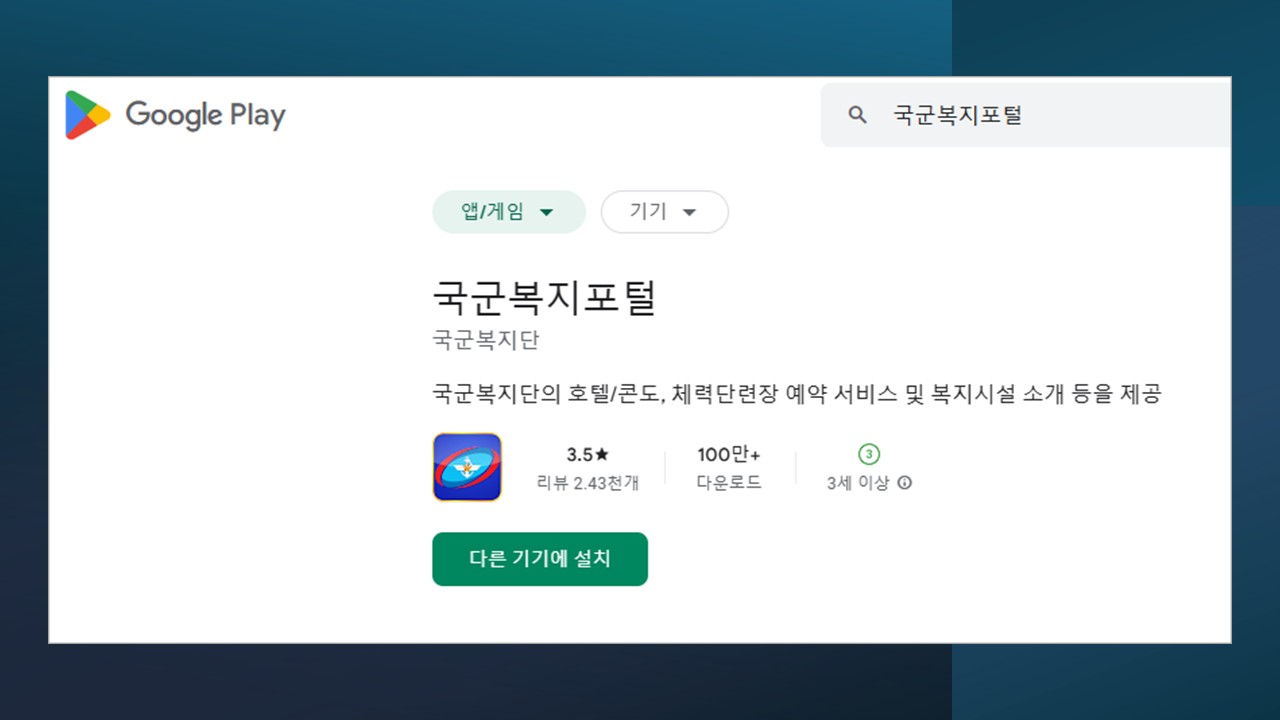The width and height of the screenshot is (1280, 720).
Task: Select the 기기 filter chip label
Action: coord(648,212)
